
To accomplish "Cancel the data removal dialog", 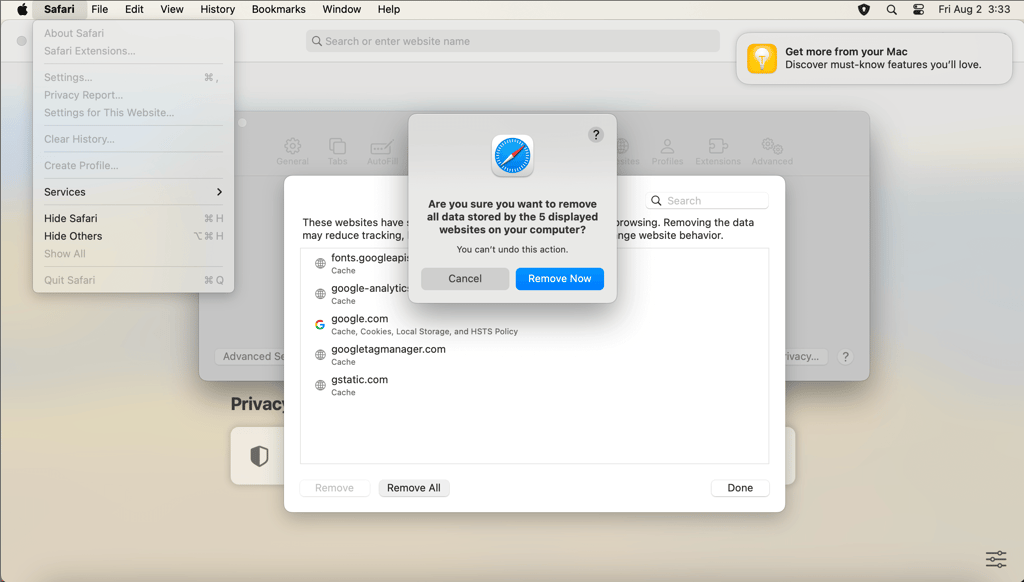I will pos(465,279).
